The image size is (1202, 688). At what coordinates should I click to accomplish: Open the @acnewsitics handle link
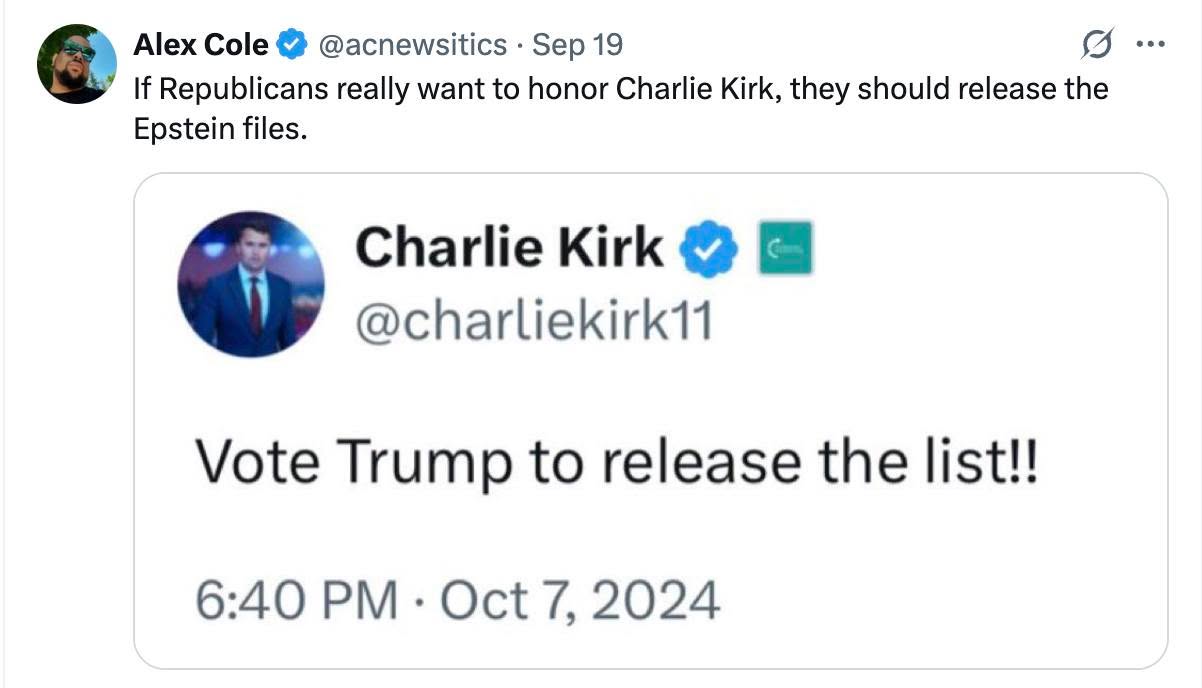point(411,45)
